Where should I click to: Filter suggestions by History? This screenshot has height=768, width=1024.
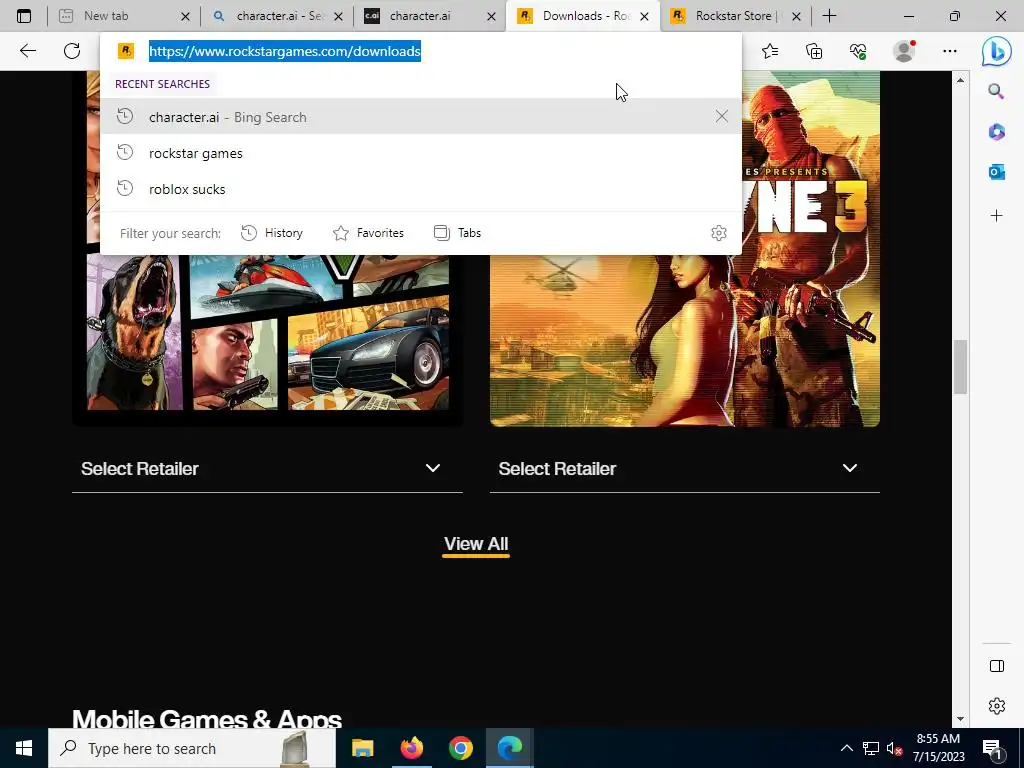pyautogui.click(x=272, y=233)
